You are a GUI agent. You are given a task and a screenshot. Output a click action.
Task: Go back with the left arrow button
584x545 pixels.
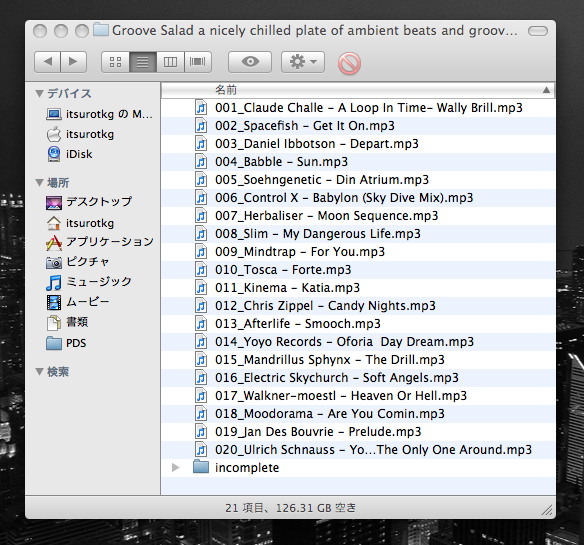coord(47,61)
